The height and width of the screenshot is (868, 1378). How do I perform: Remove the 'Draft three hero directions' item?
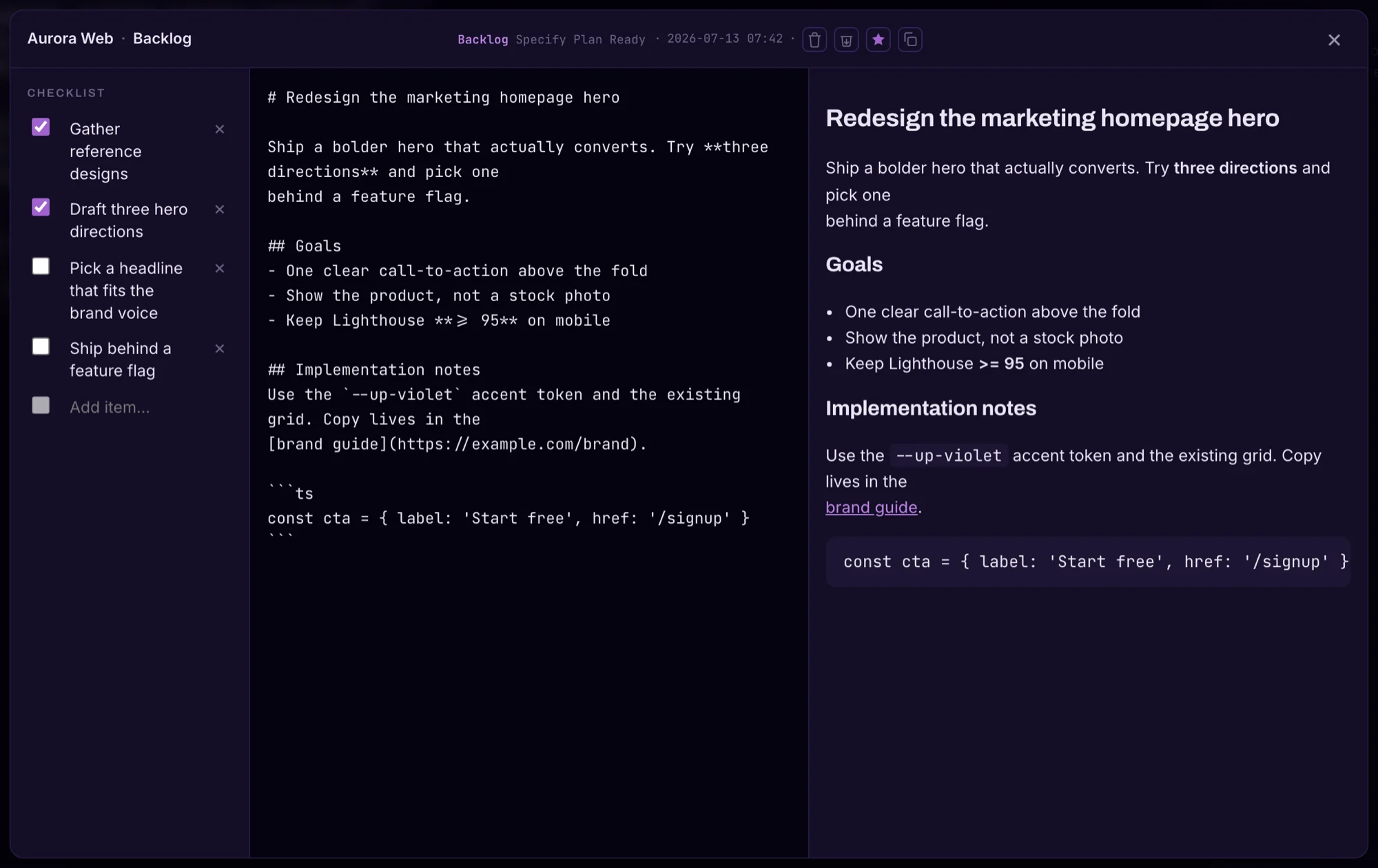[x=220, y=209]
